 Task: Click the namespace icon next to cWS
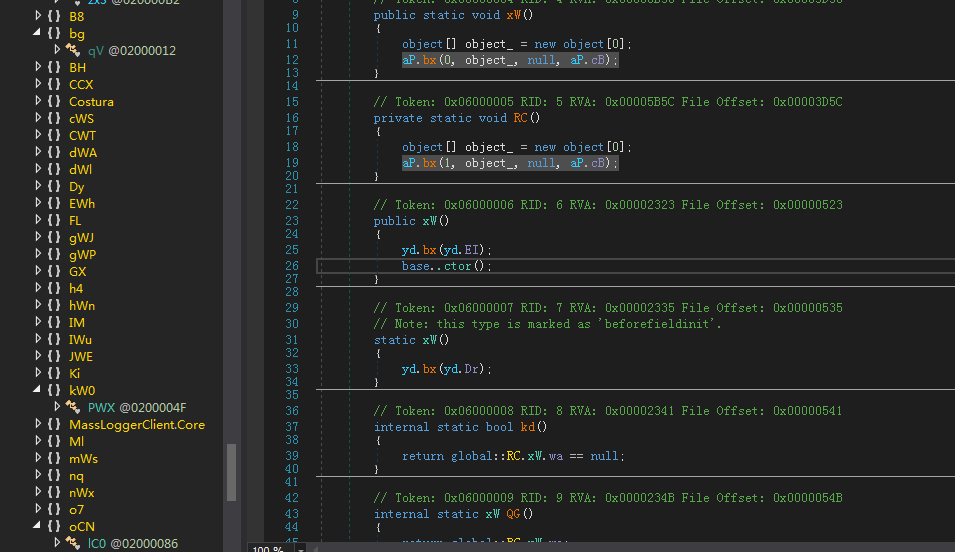tap(54, 119)
